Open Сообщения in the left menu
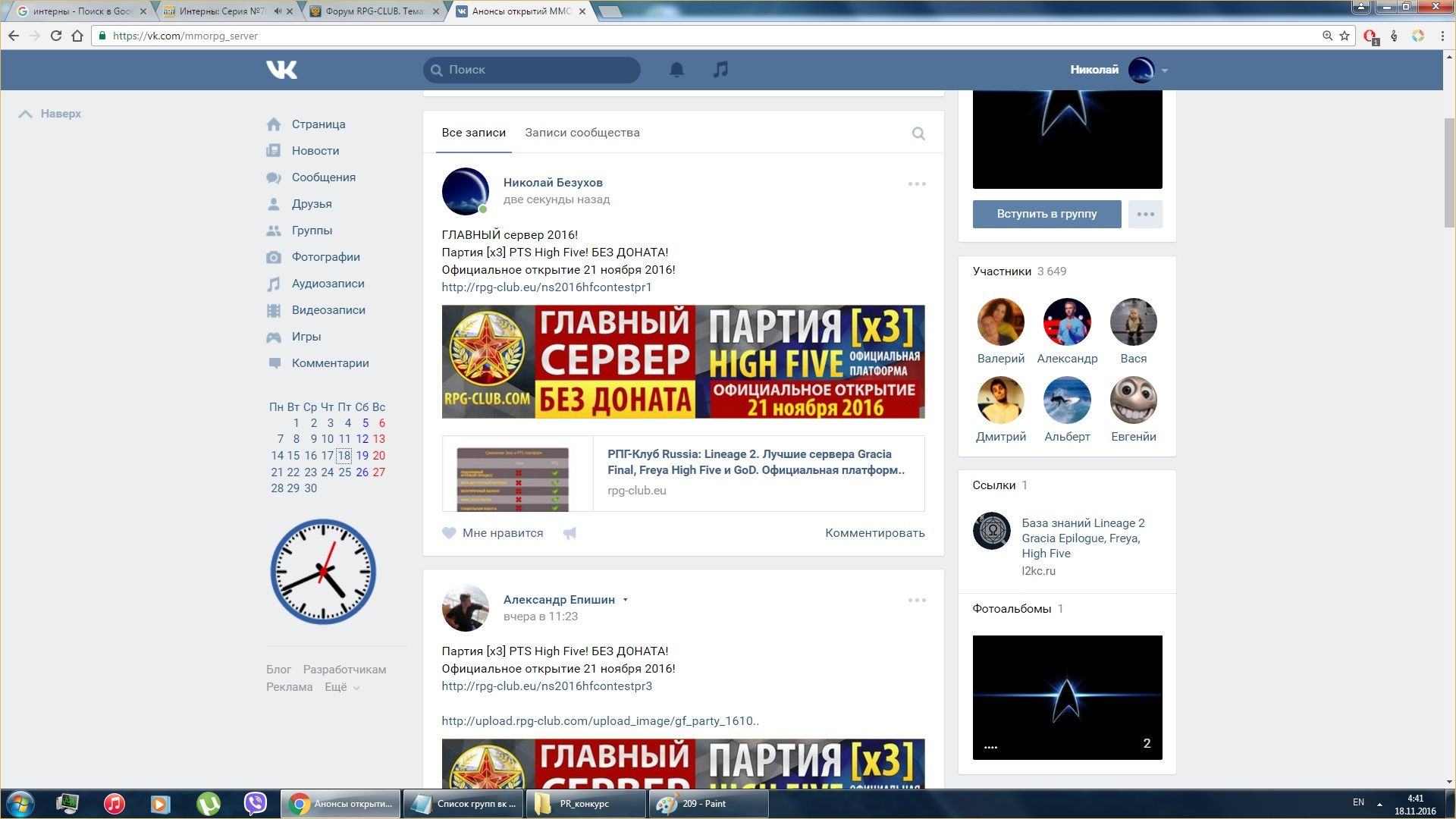 [323, 177]
